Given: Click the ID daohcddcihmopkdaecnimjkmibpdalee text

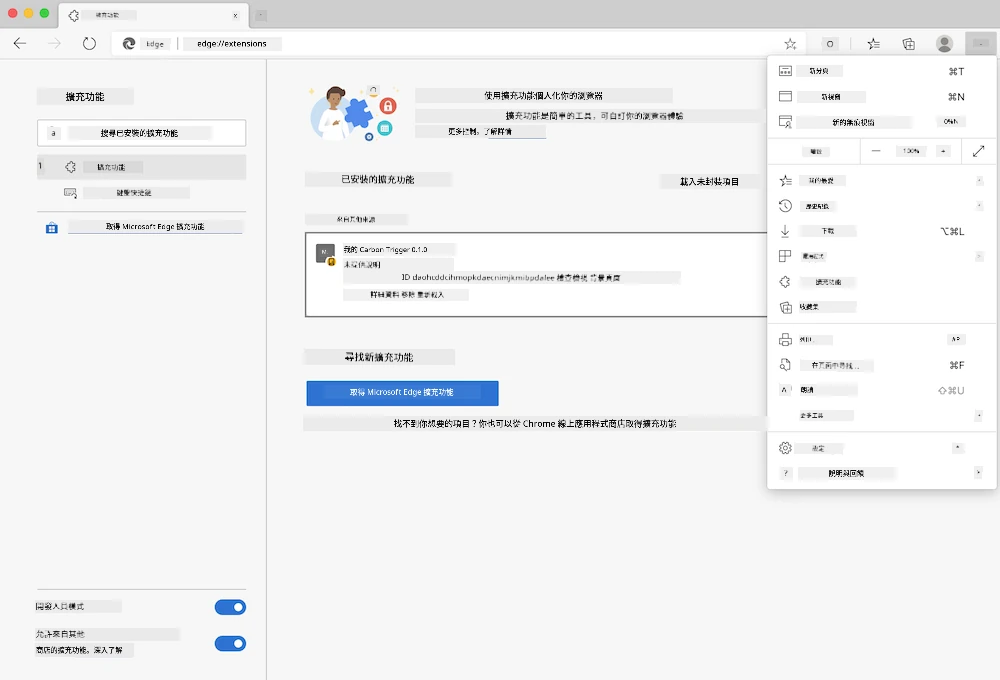Looking at the screenshot, I should tap(478, 277).
